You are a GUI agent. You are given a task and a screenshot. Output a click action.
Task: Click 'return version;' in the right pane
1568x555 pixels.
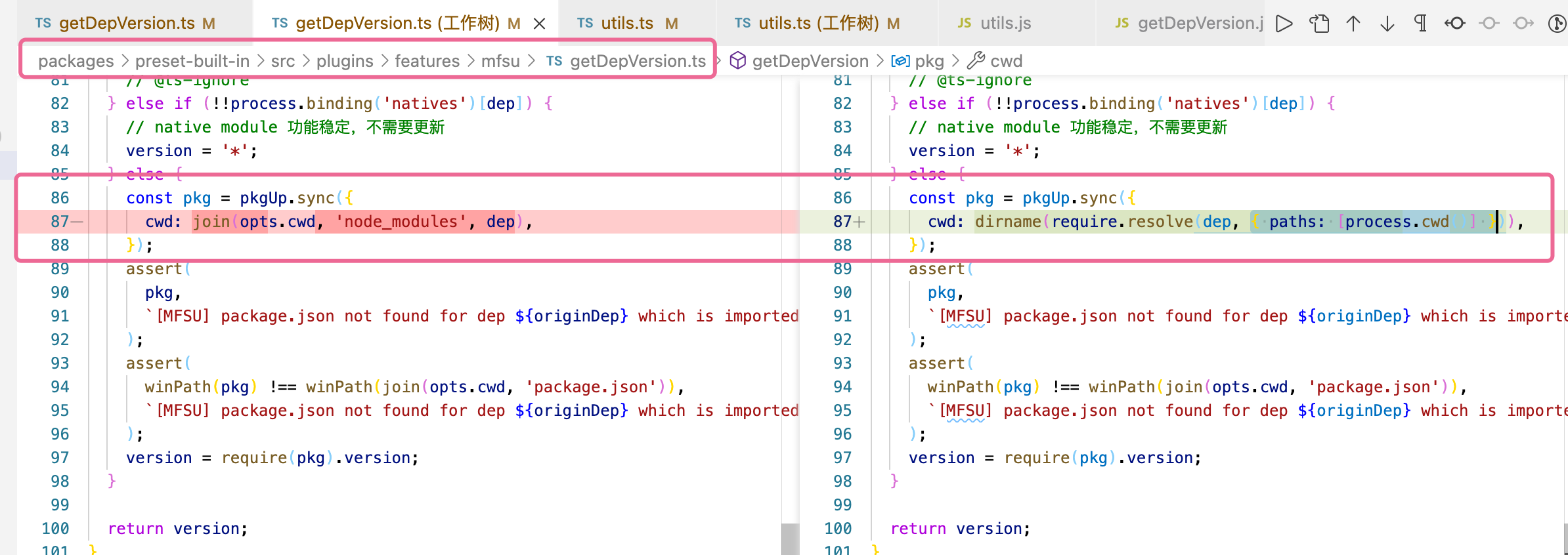click(x=961, y=529)
